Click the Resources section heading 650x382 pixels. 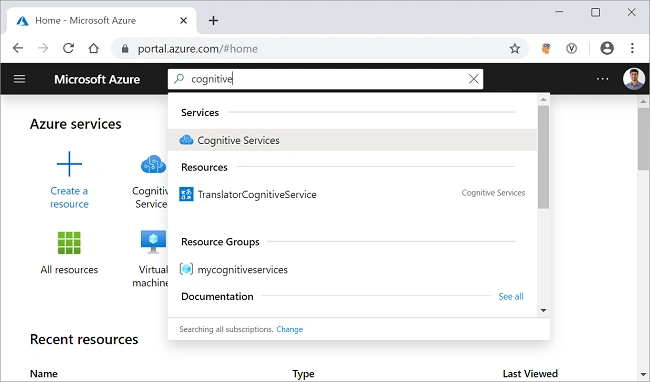tap(204, 167)
